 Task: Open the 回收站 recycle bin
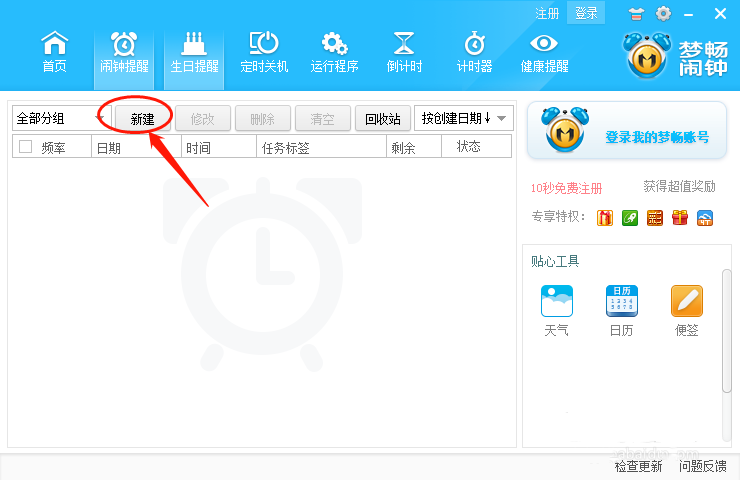click(382, 118)
